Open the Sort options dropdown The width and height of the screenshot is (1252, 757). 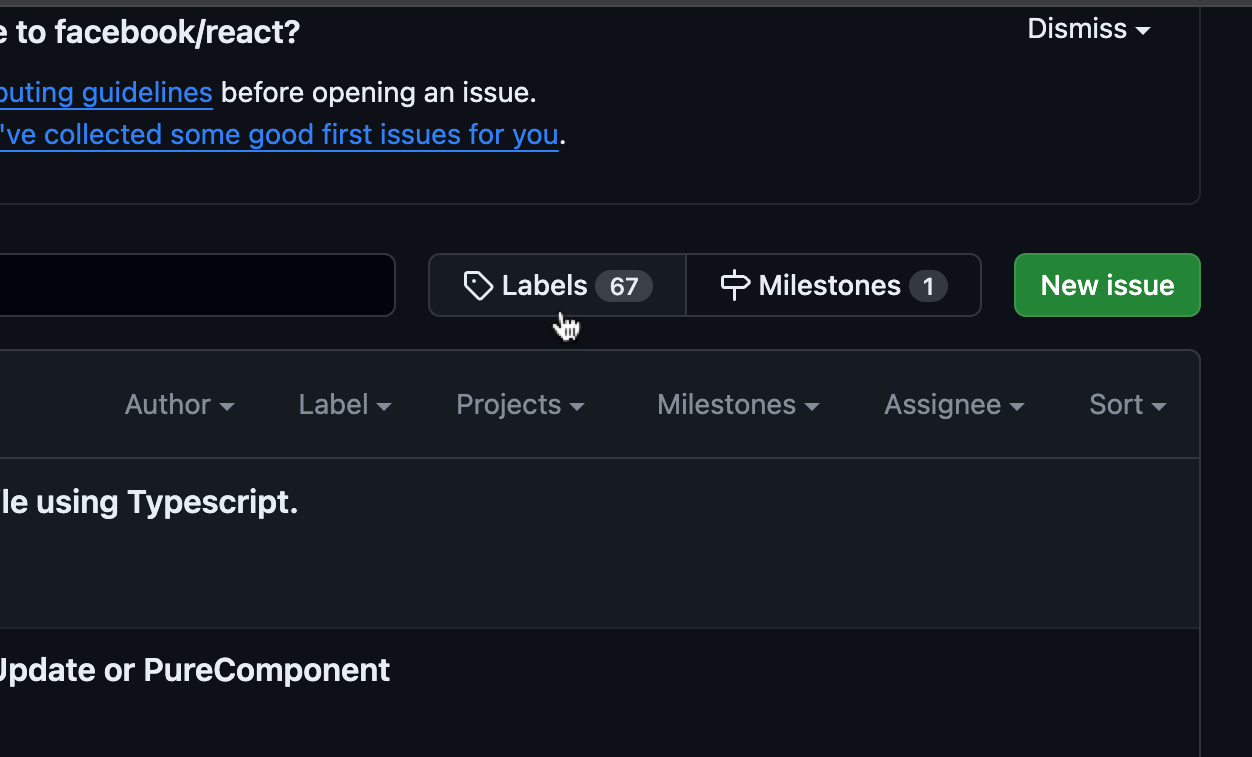[1126, 404]
